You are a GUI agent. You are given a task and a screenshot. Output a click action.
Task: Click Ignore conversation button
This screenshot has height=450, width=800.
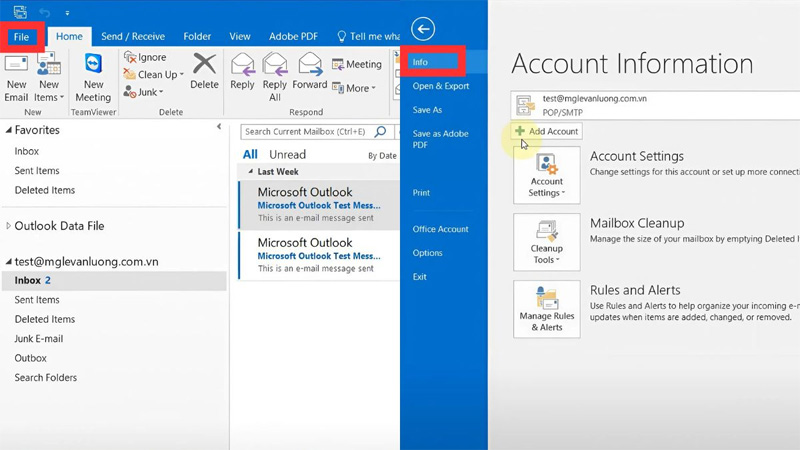coord(145,57)
